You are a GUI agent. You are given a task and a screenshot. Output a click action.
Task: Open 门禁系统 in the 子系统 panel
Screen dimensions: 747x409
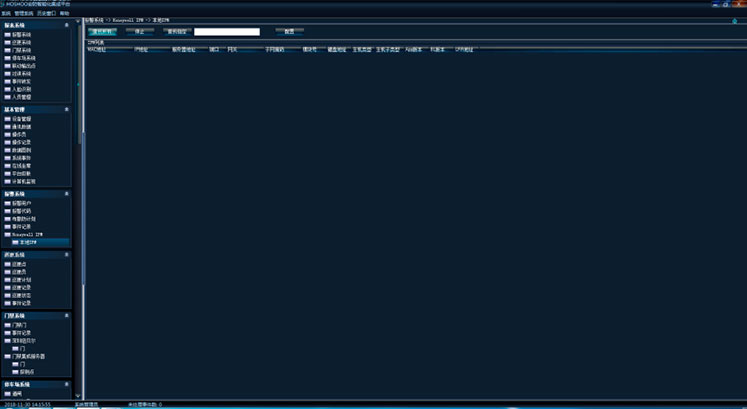pyautogui.click(x=22, y=49)
